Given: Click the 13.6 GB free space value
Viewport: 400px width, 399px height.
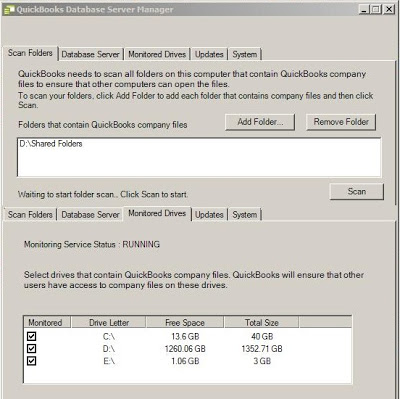Looking at the screenshot, I should tap(185, 337).
